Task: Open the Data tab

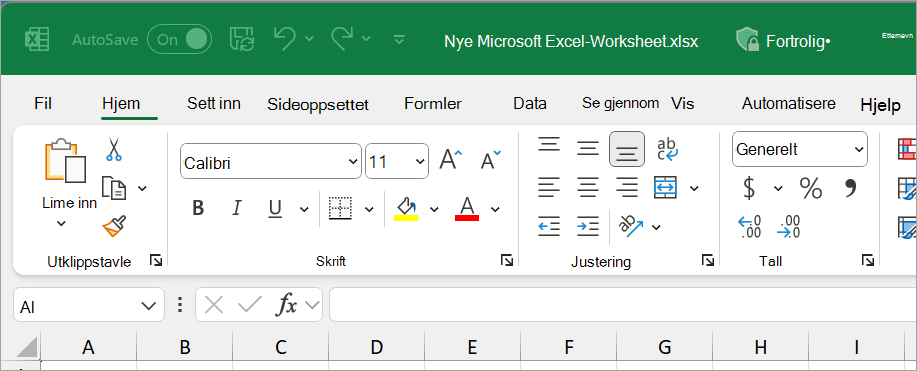Action: 530,104
